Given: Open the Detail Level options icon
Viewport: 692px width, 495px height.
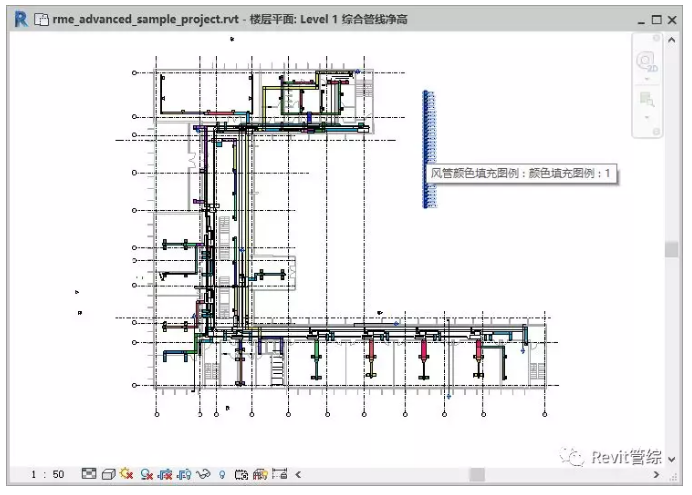Looking at the screenshot, I should [88, 474].
